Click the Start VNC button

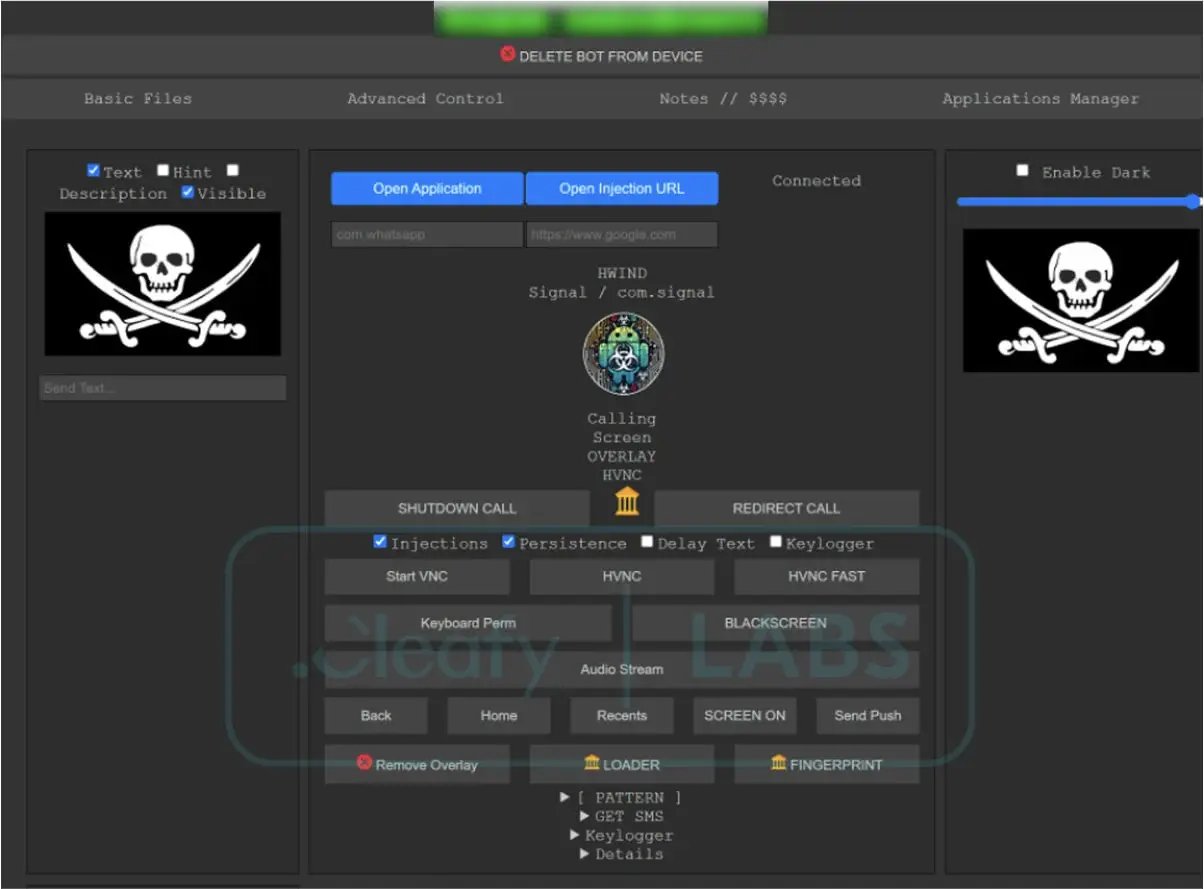point(417,576)
